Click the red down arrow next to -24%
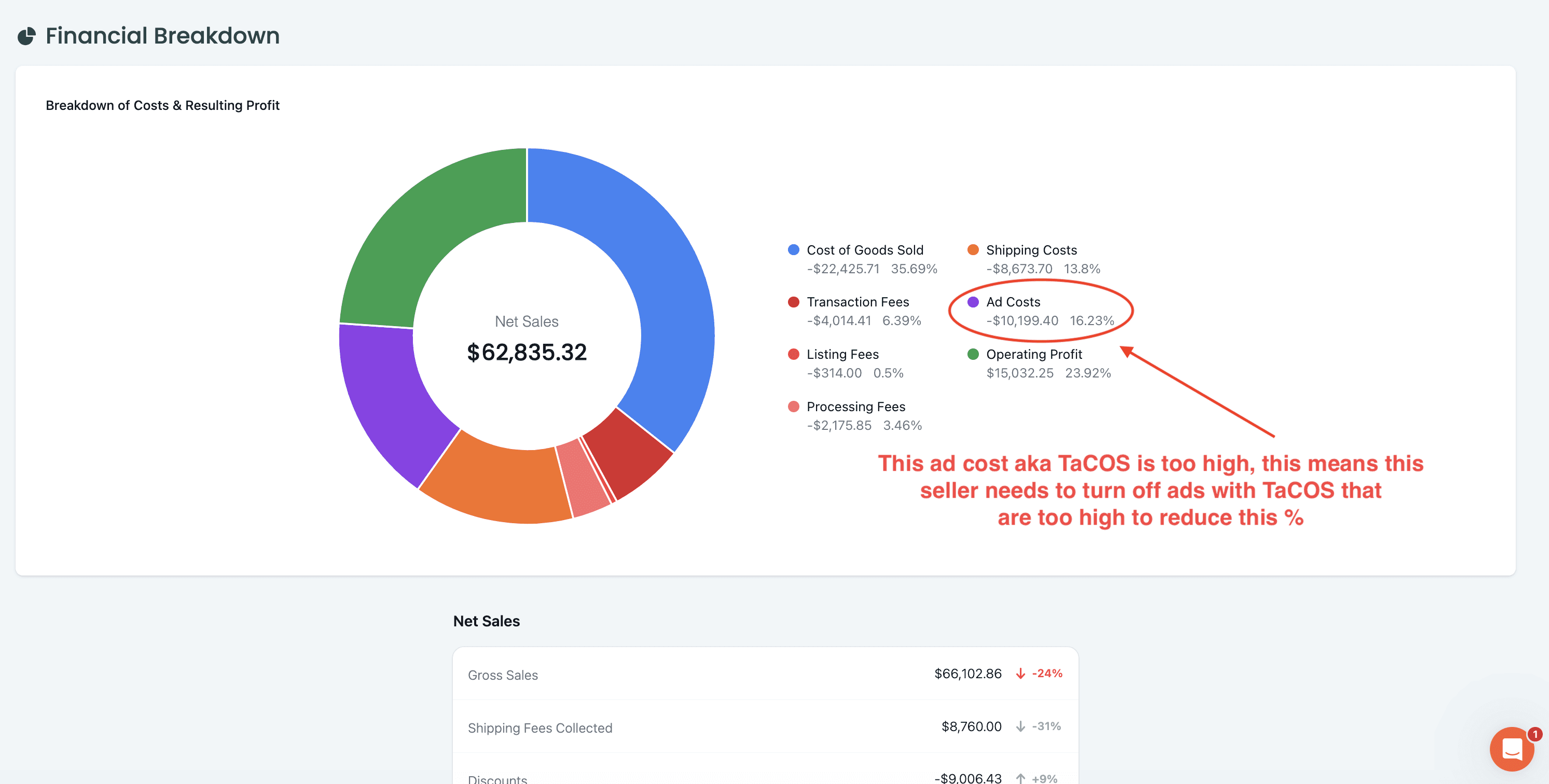 tap(1020, 674)
